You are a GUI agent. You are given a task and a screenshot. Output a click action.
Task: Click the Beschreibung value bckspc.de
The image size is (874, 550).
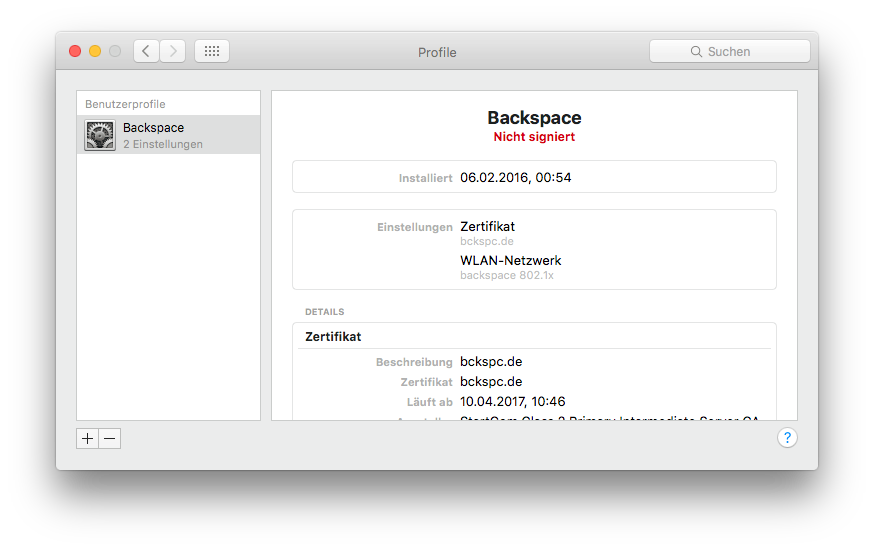pyautogui.click(x=491, y=362)
